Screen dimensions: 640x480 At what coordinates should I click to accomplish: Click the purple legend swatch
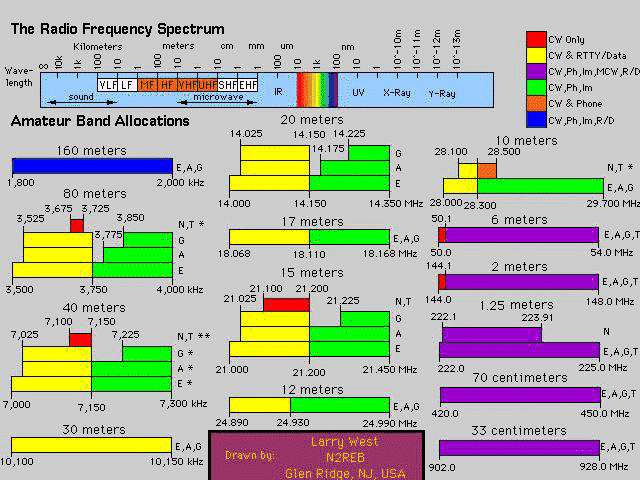pyautogui.click(x=536, y=71)
